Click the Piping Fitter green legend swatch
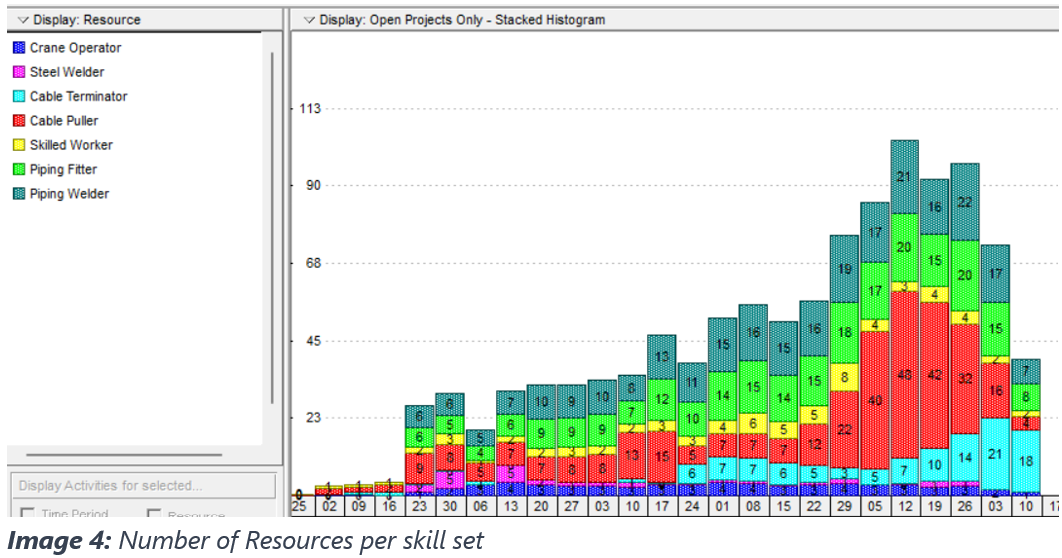The width and height of the screenshot is (1062, 558). coord(18,170)
